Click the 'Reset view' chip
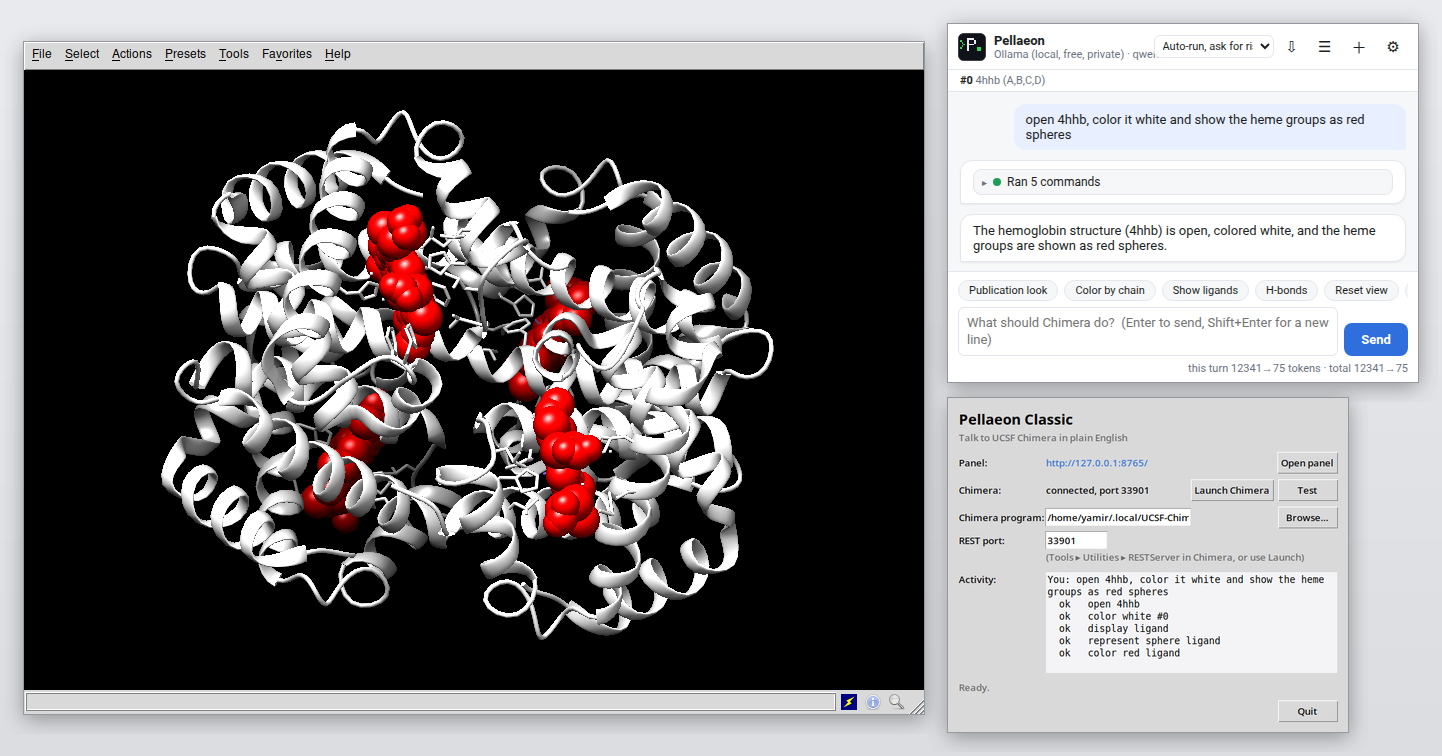This screenshot has width=1442, height=756. 1361,290
